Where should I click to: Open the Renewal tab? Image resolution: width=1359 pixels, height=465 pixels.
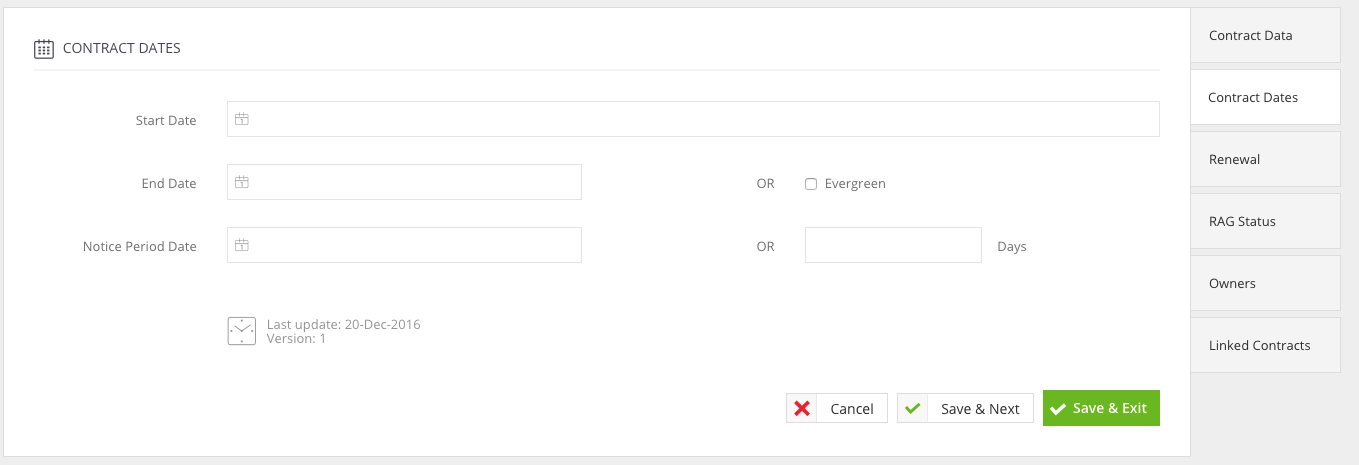pos(1265,159)
